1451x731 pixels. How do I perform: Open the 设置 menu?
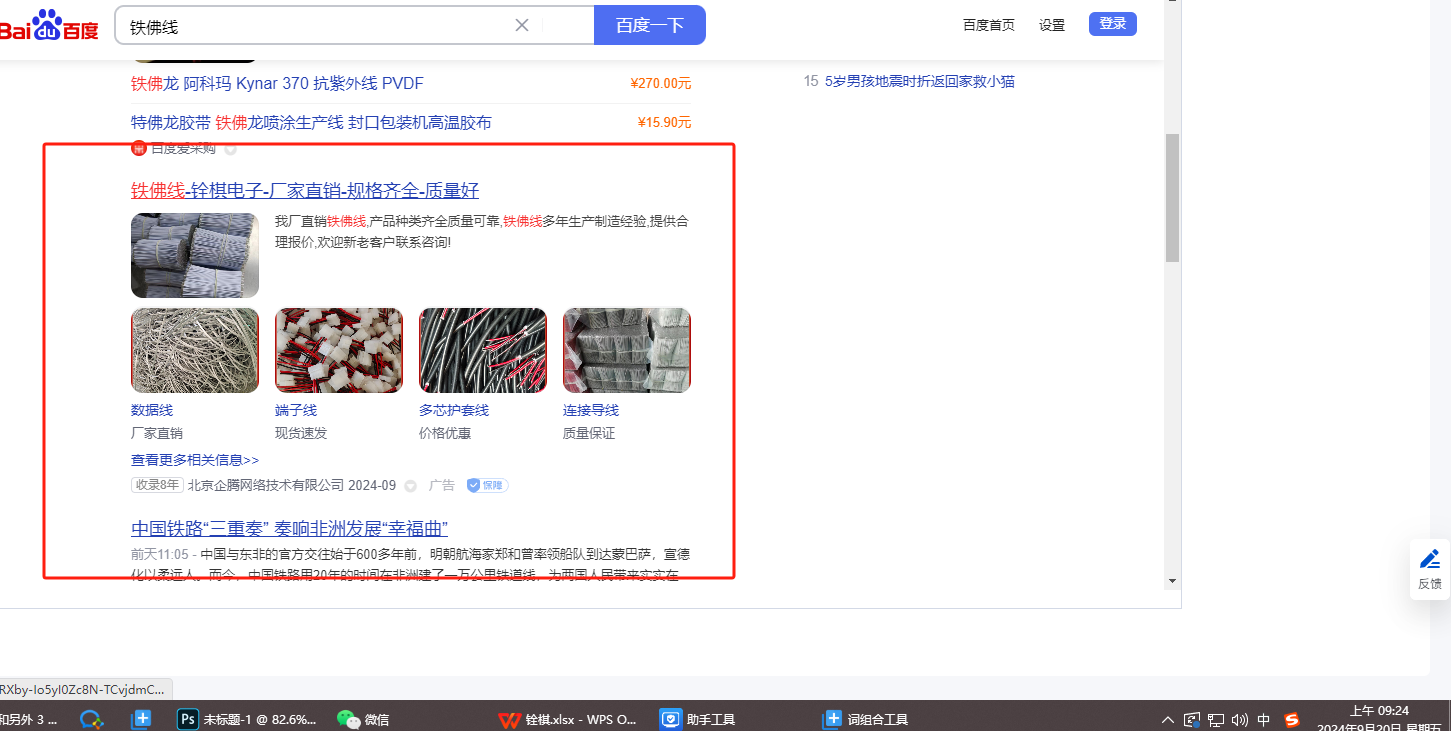pos(1052,25)
